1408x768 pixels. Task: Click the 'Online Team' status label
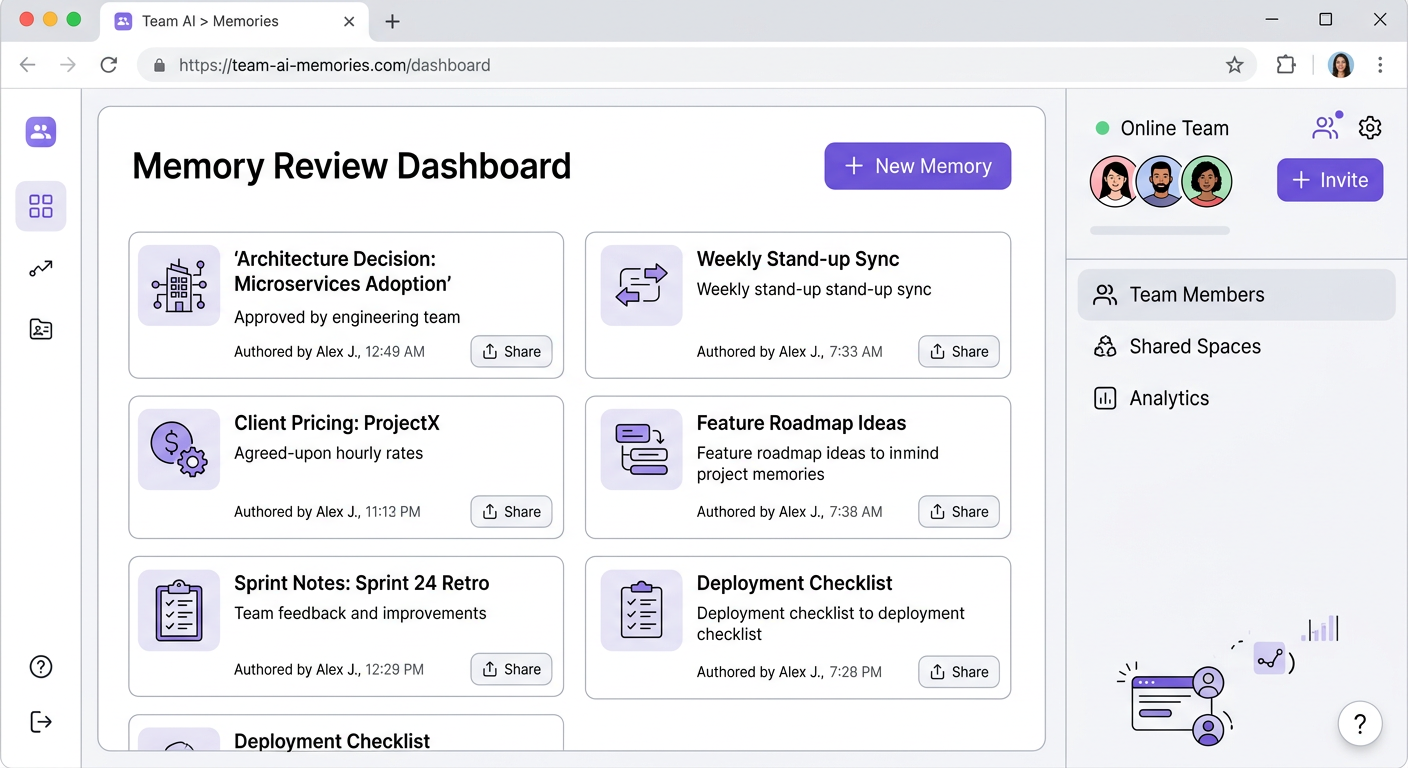1174,128
